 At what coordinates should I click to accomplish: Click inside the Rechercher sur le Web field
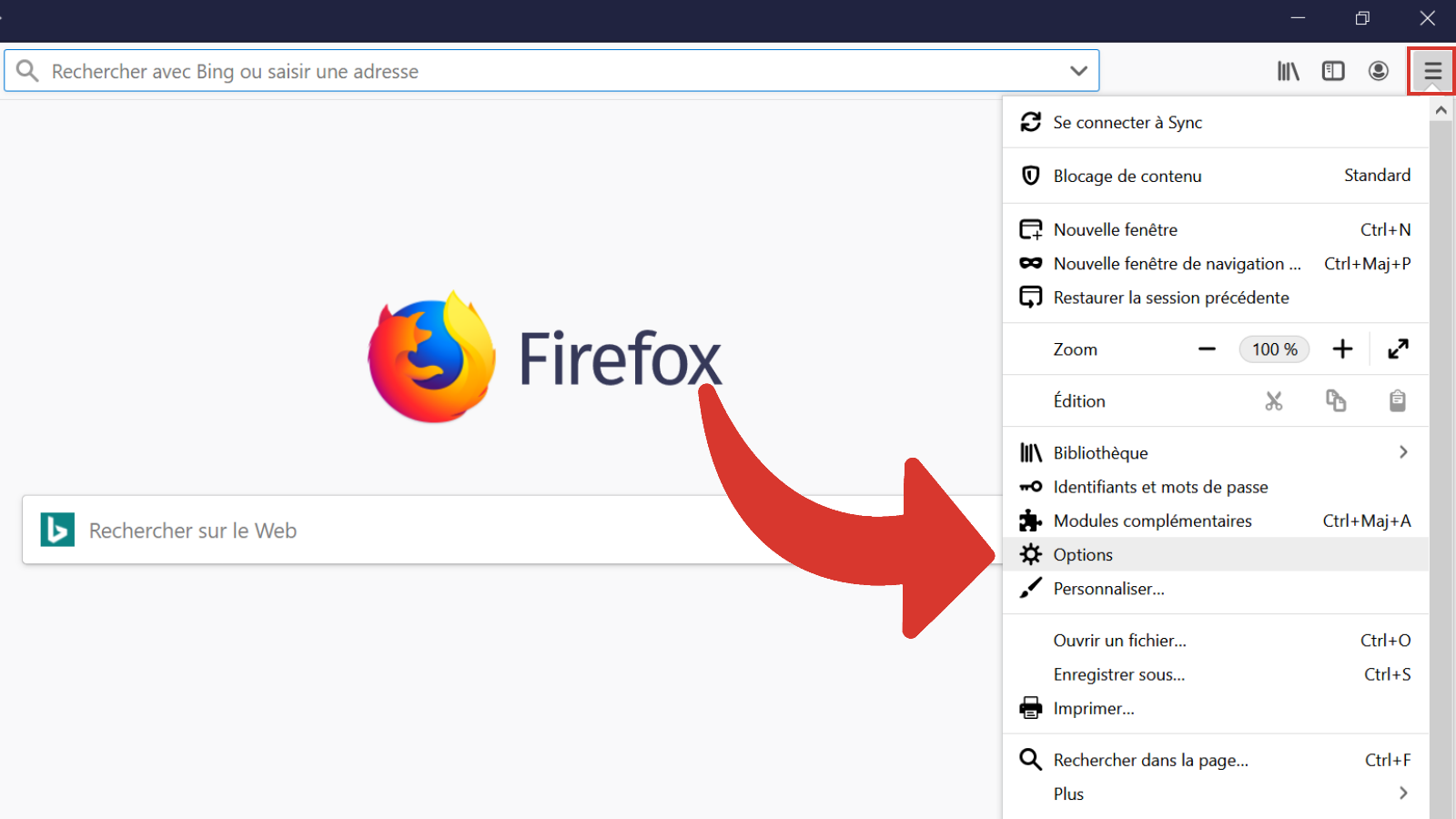pyautogui.click(x=364, y=531)
